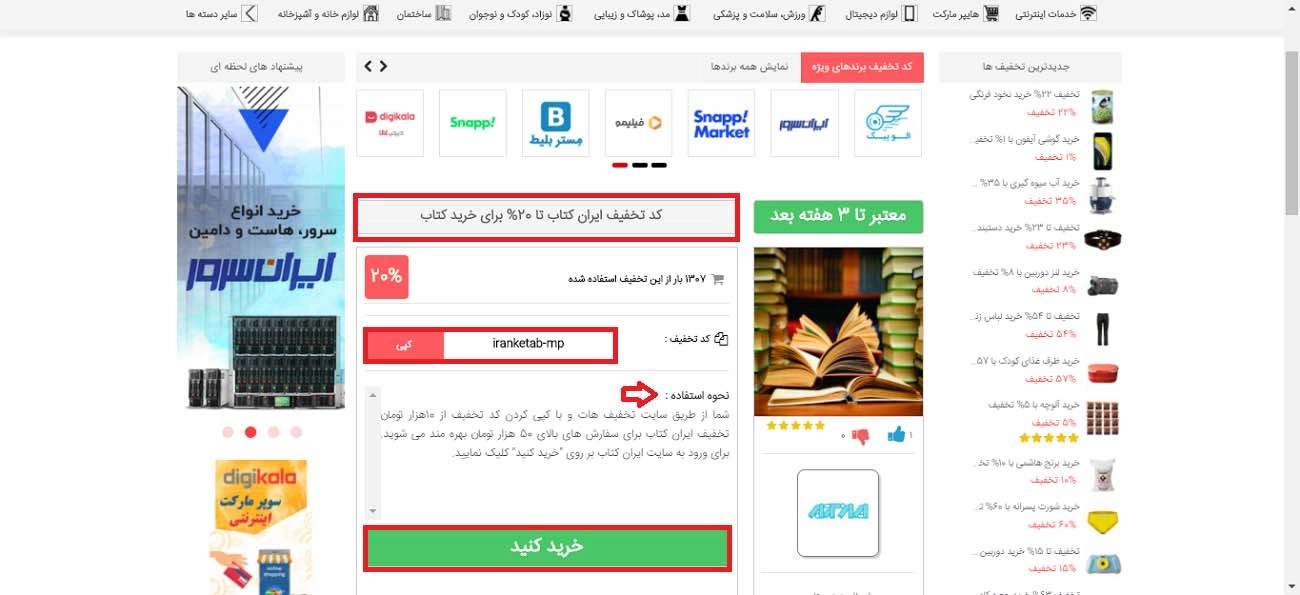
Task: Select the Filimo brand logo
Action: pos(639,123)
